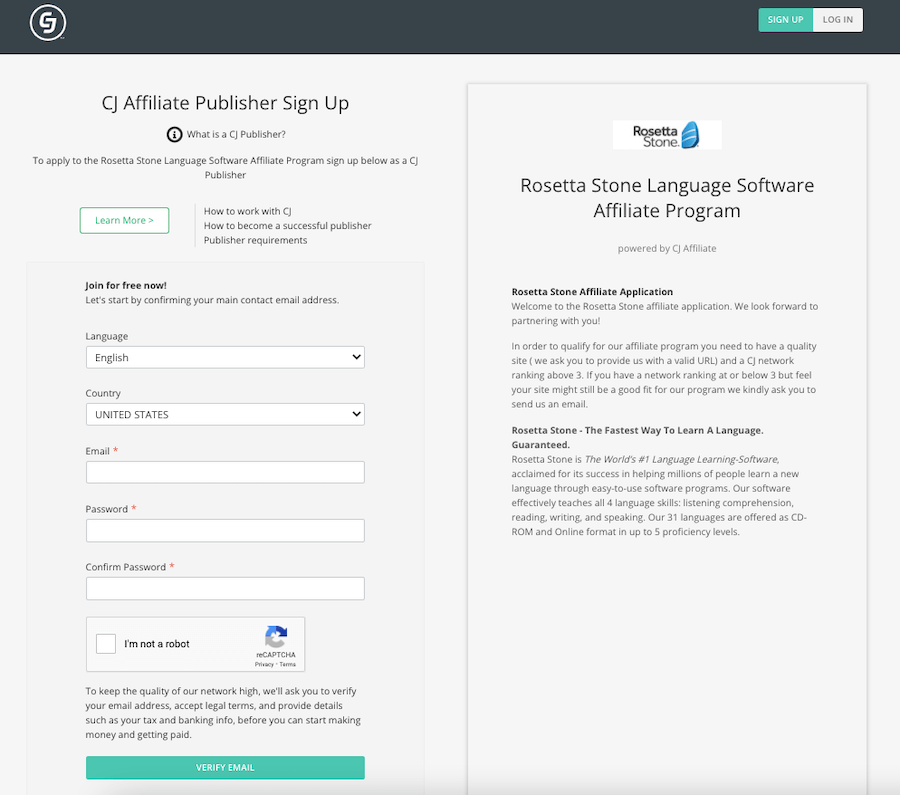Image resolution: width=900 pixels, height=795 pixels.
Task: Click the reCAPTCHA logo icon
Action: [x=276, y=637]
